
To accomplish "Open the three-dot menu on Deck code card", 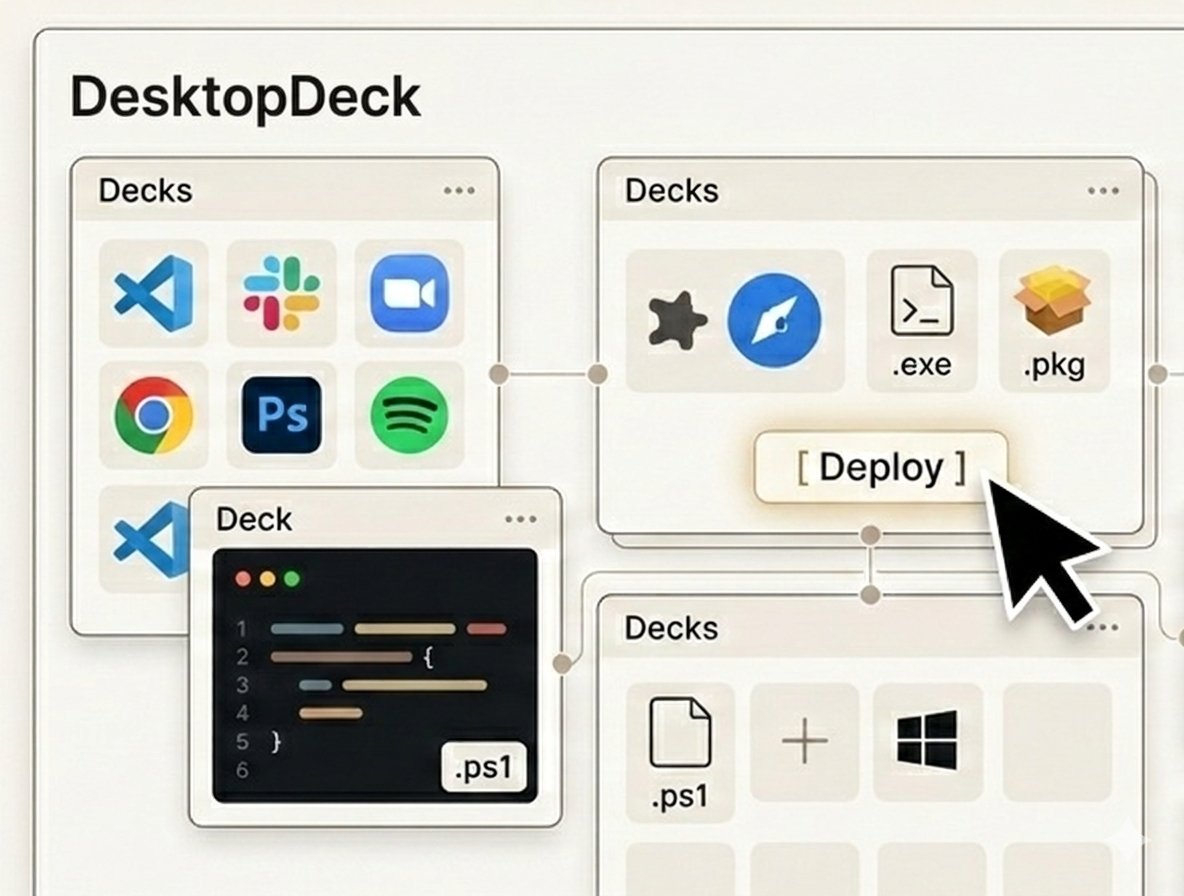I will (x=521, y=519).
